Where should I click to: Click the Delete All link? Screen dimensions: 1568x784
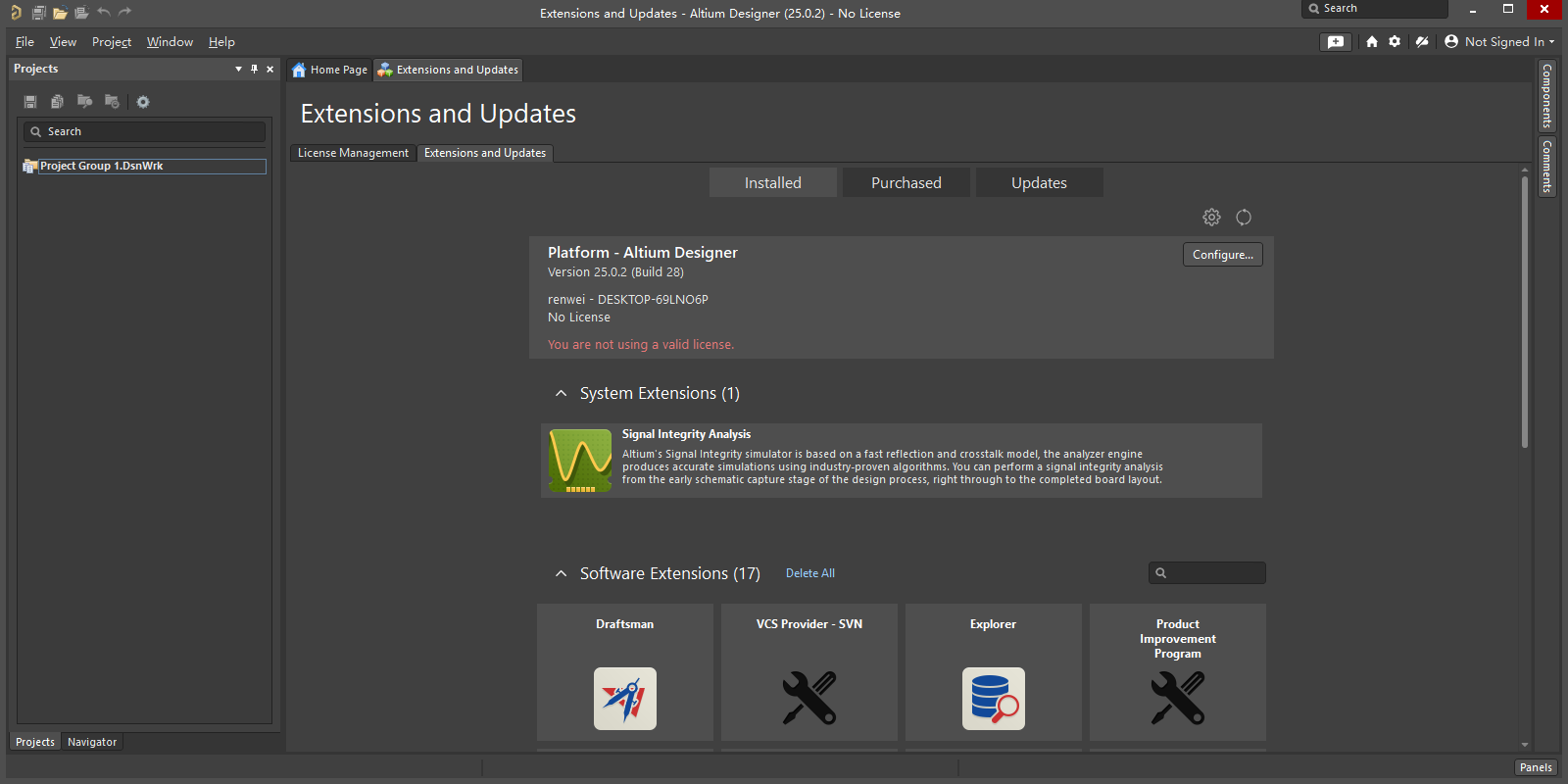(809, 573)
